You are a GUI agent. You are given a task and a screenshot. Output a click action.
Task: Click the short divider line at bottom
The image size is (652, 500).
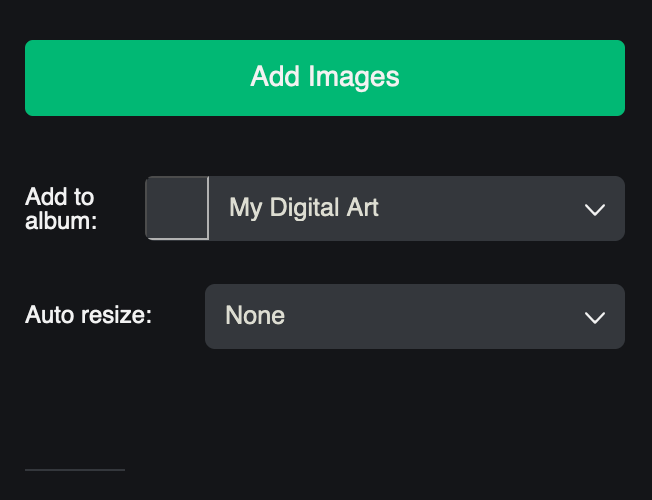tap(75, 469)
